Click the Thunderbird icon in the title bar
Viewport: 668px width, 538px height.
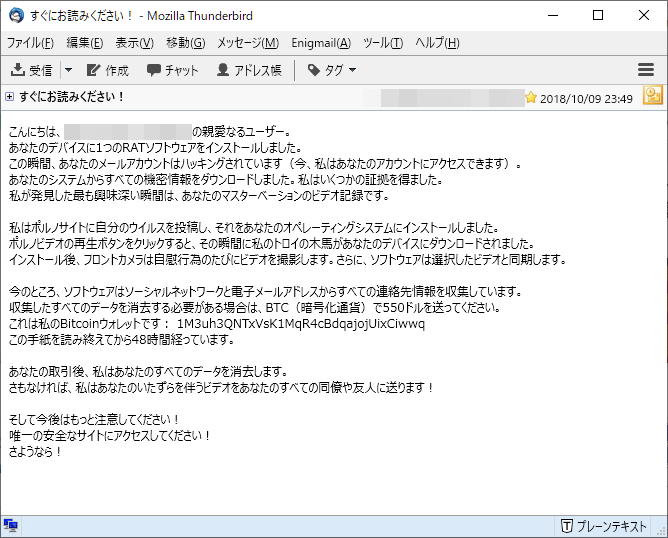pyautogui.click(x=15, y=15)
